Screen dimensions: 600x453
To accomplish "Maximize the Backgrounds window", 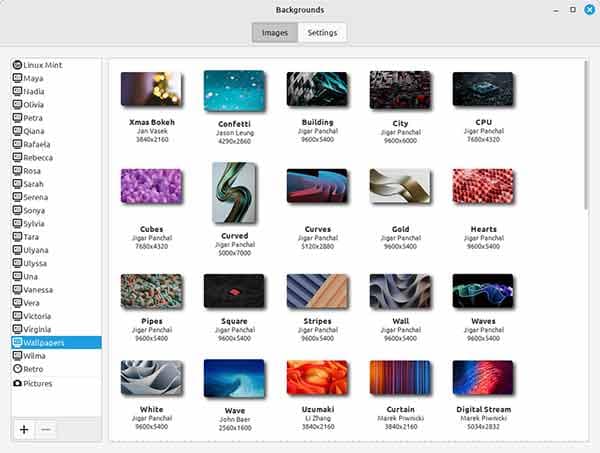I will 572,9.
